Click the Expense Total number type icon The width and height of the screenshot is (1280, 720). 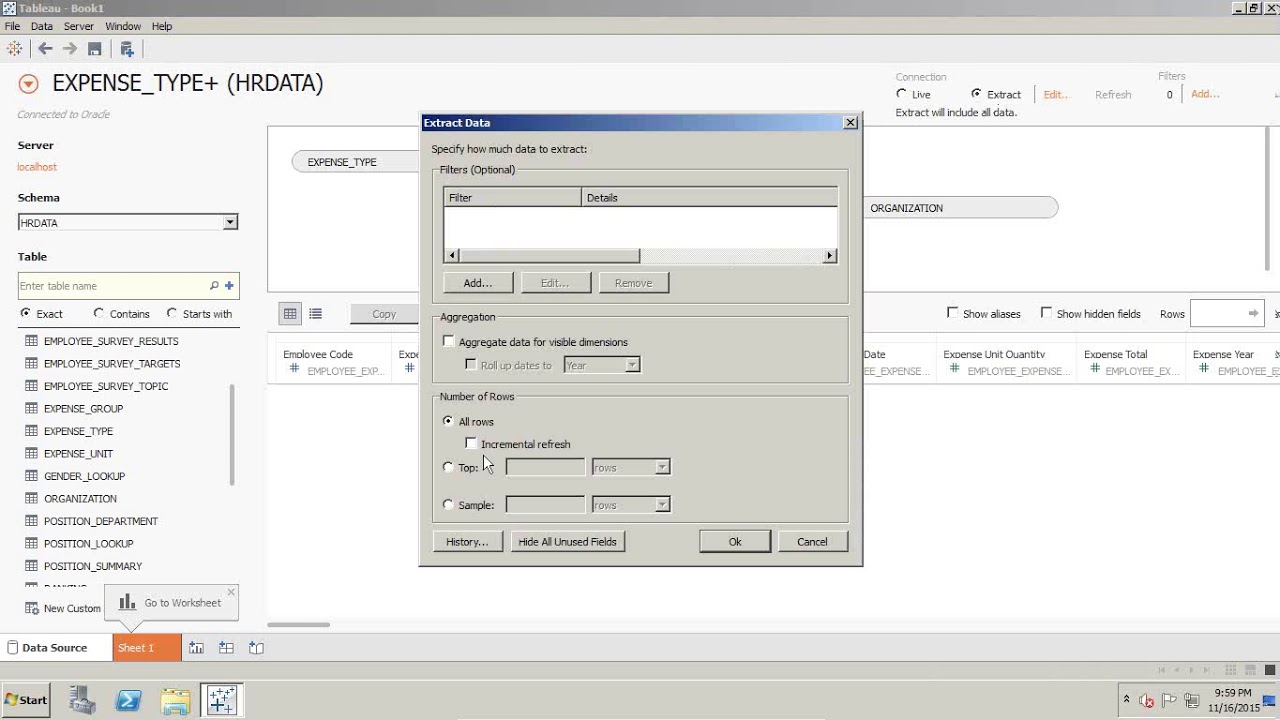1095,370
